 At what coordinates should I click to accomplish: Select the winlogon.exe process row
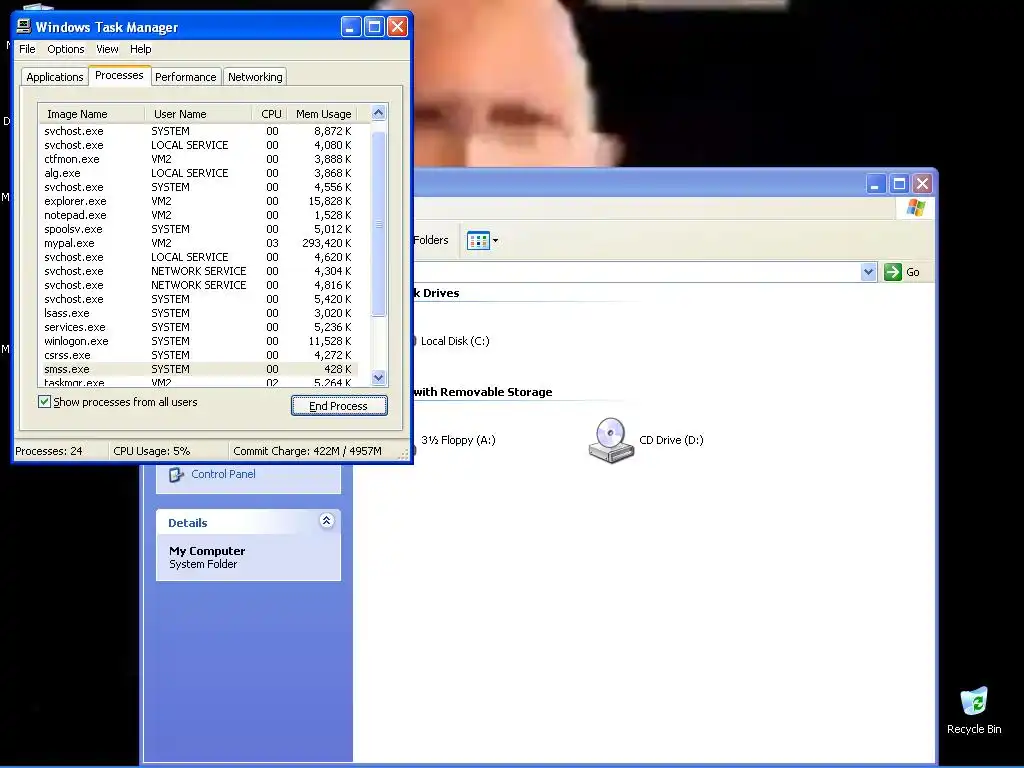[199, 341]
